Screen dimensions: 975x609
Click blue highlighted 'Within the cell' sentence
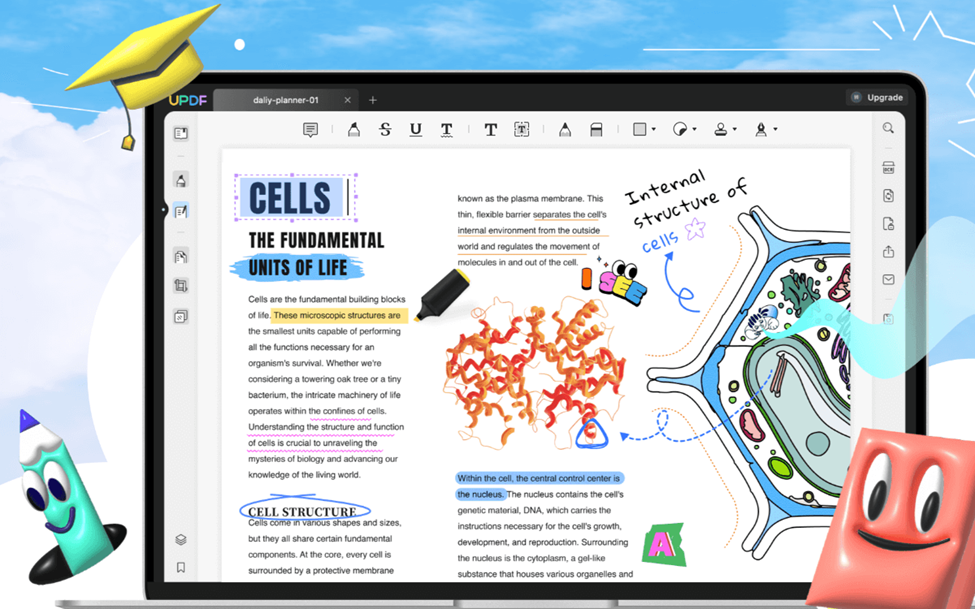pos(538,486)
